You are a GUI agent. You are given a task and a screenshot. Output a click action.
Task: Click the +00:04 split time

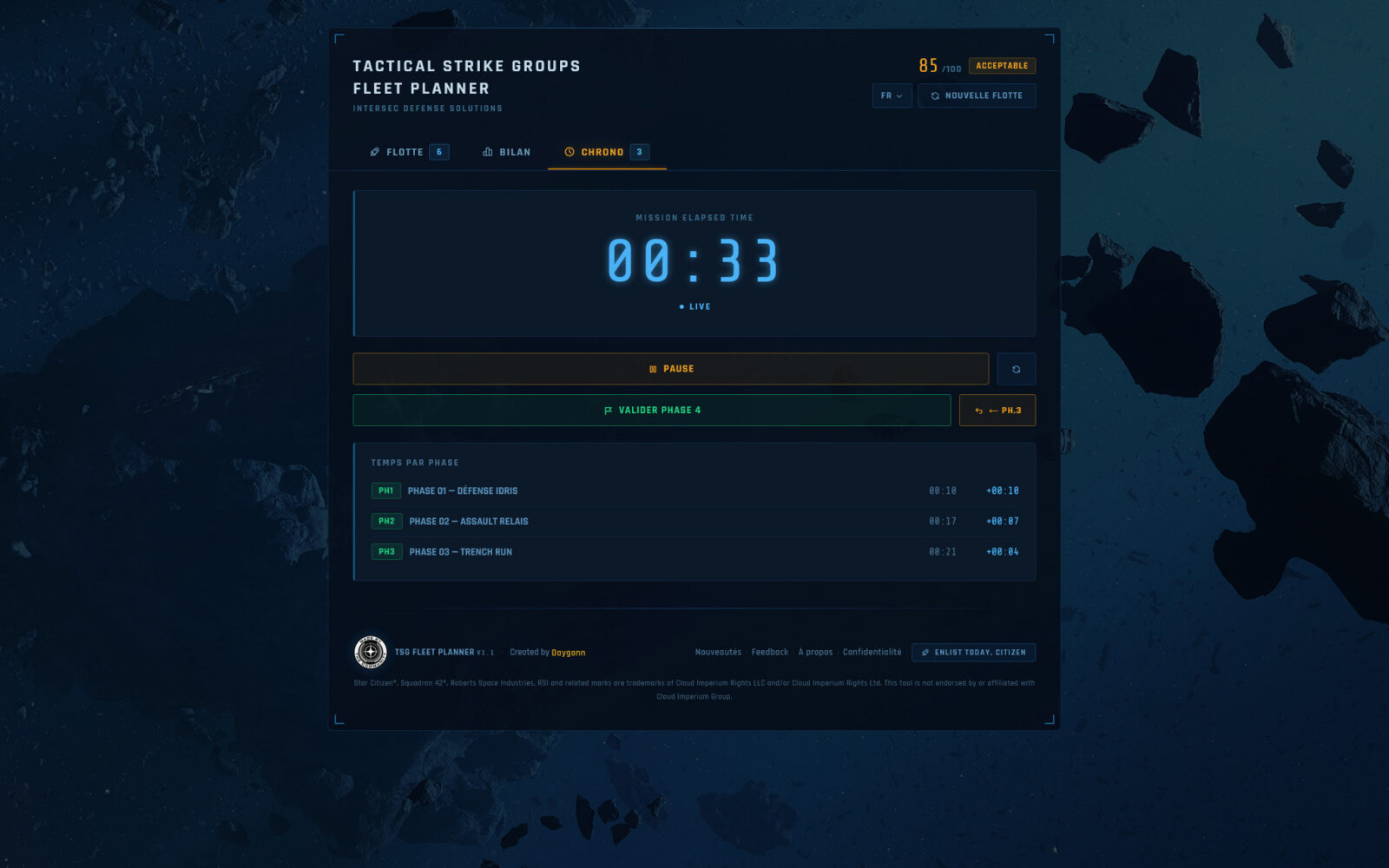pyautogui.click(x=1003, y=552)
